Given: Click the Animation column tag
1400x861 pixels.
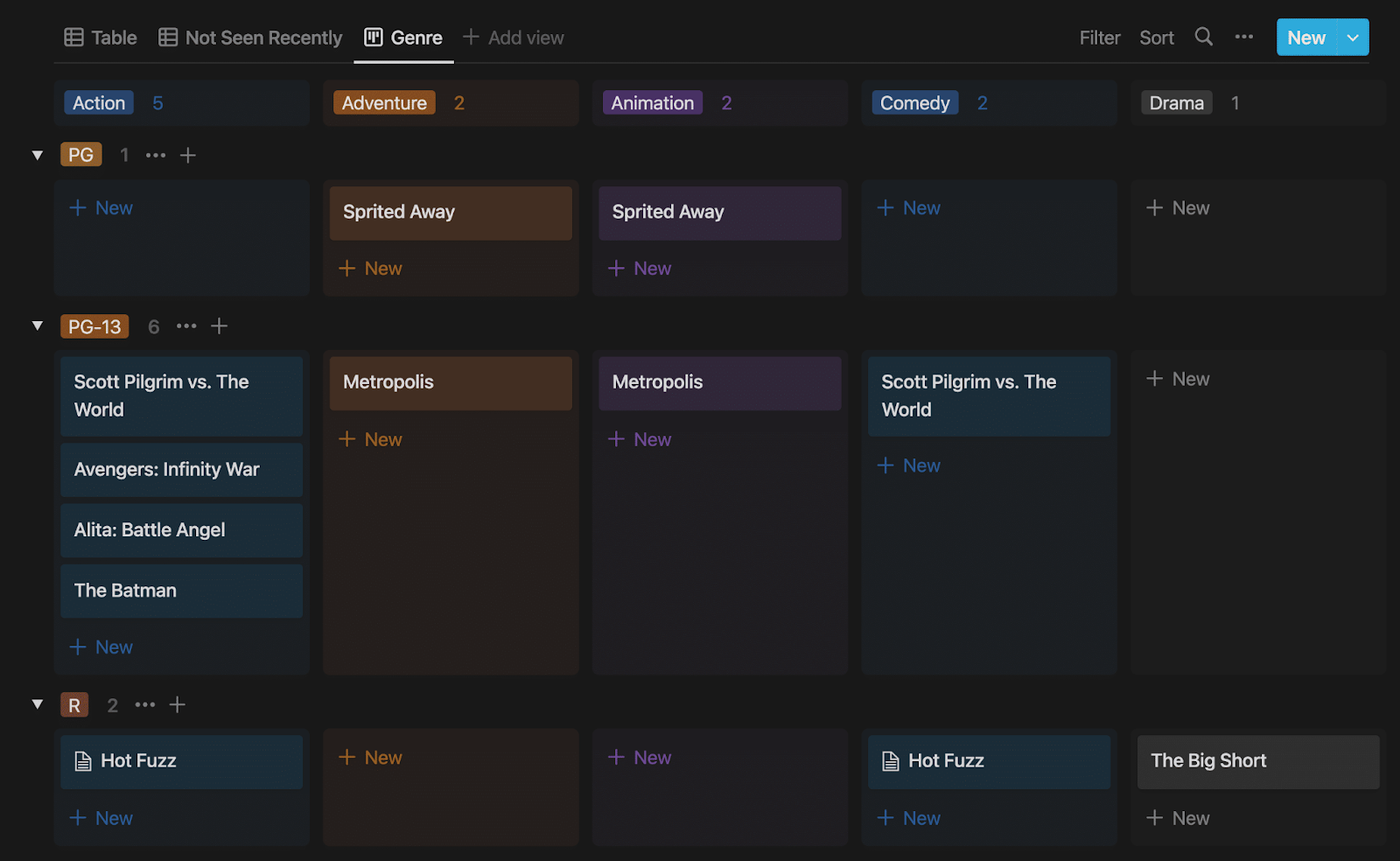Looking at the screenshot, I should pyautogui.click(x=653, y=103).
